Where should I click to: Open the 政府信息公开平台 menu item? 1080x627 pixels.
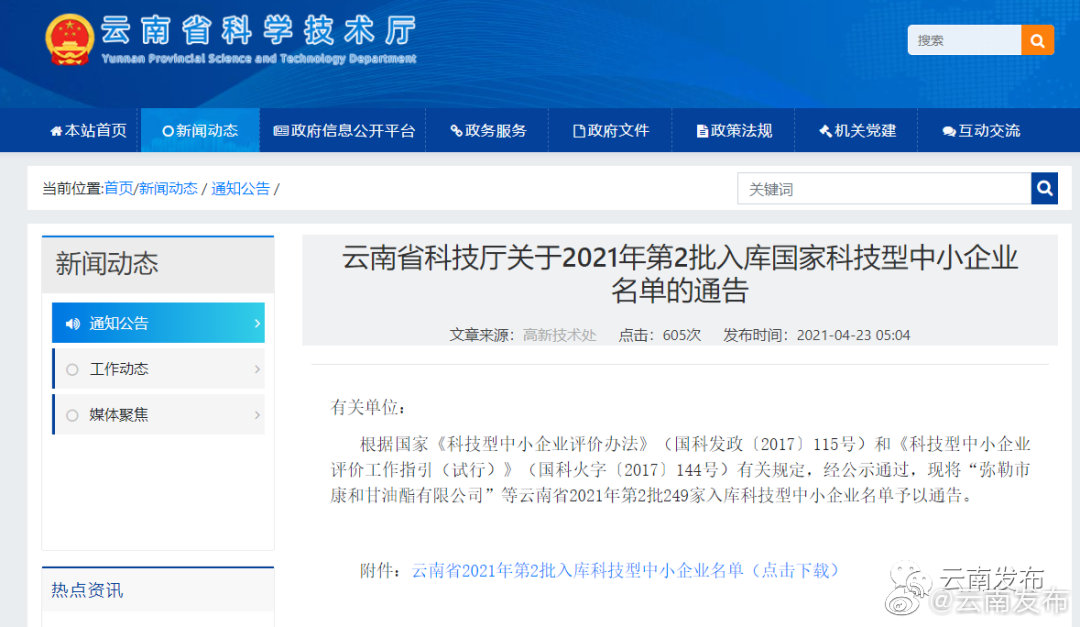coord(344,130)
